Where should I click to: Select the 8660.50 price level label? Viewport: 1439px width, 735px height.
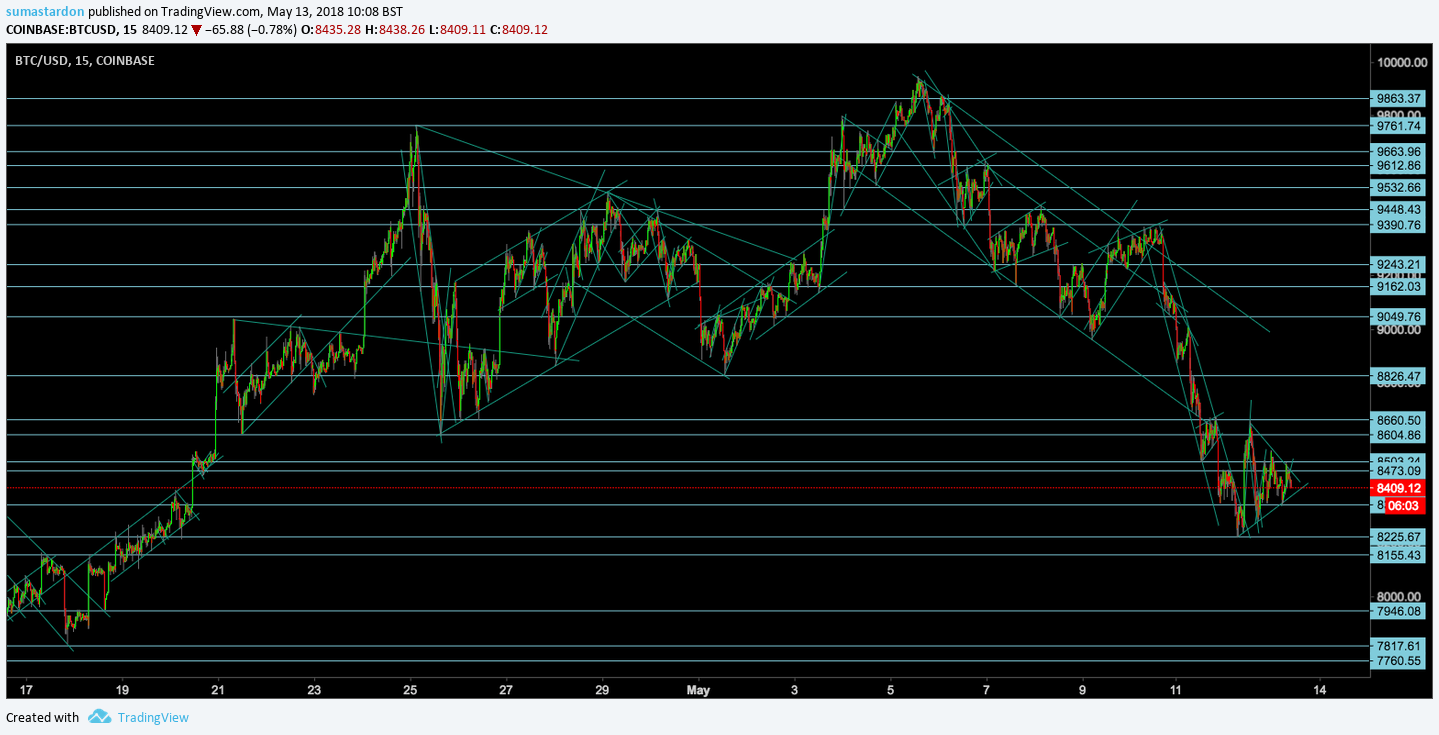(x=1399, y=421)
